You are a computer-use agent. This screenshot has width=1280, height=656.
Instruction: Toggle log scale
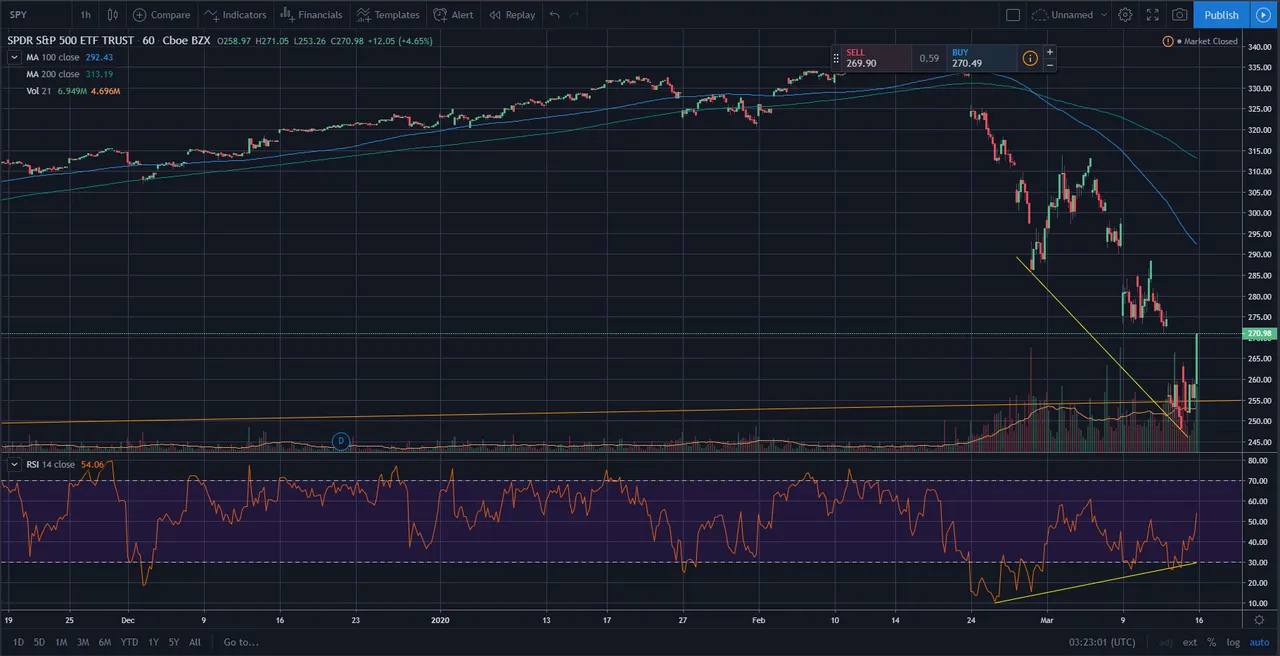click(x=1232, y=642)
